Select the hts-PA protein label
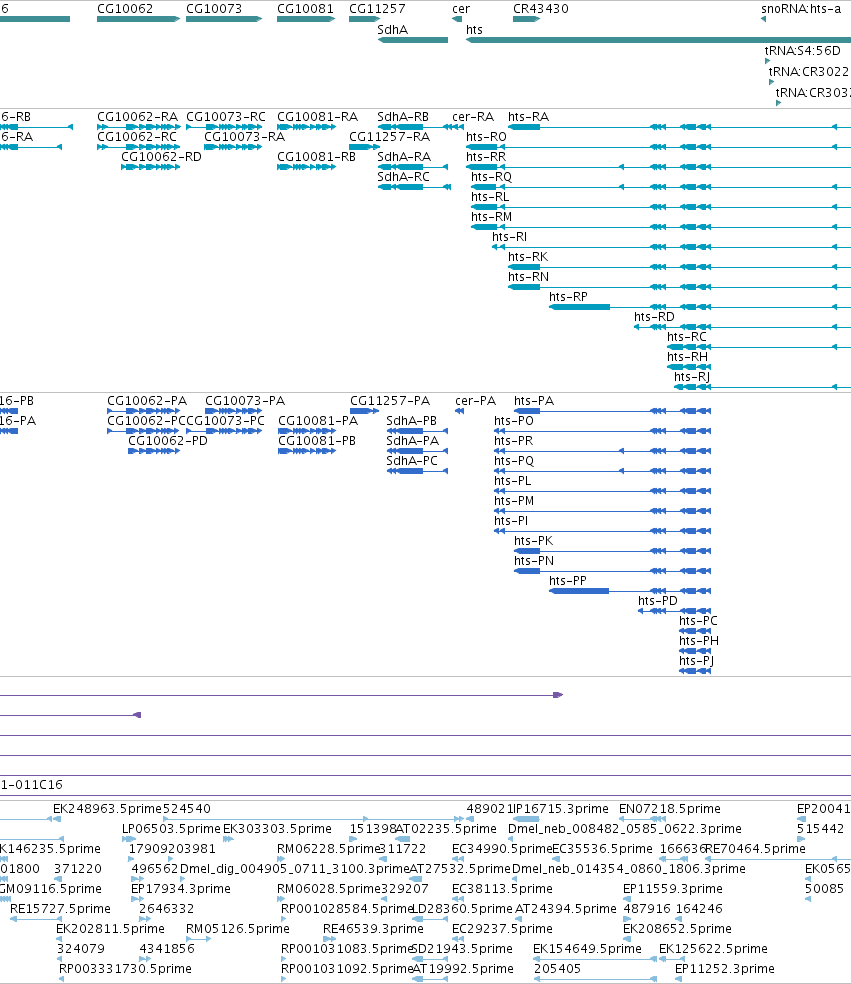 coord(534,401)
